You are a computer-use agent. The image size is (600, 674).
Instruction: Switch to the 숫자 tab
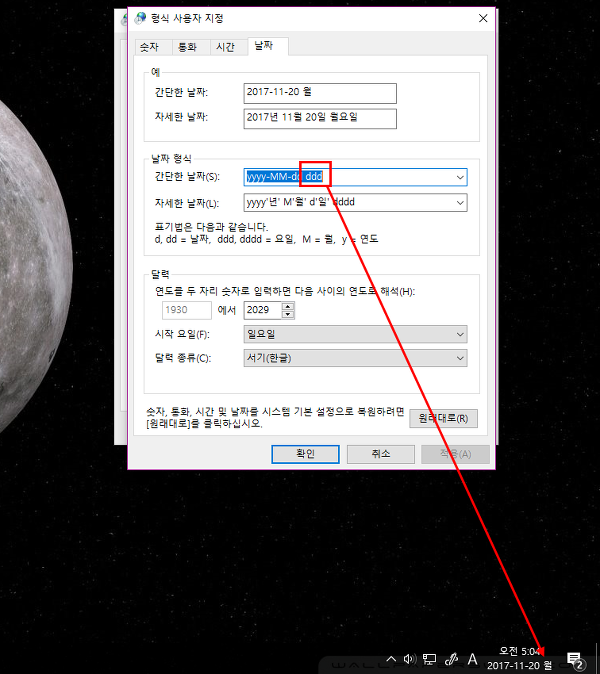click(x=149, y=47)
